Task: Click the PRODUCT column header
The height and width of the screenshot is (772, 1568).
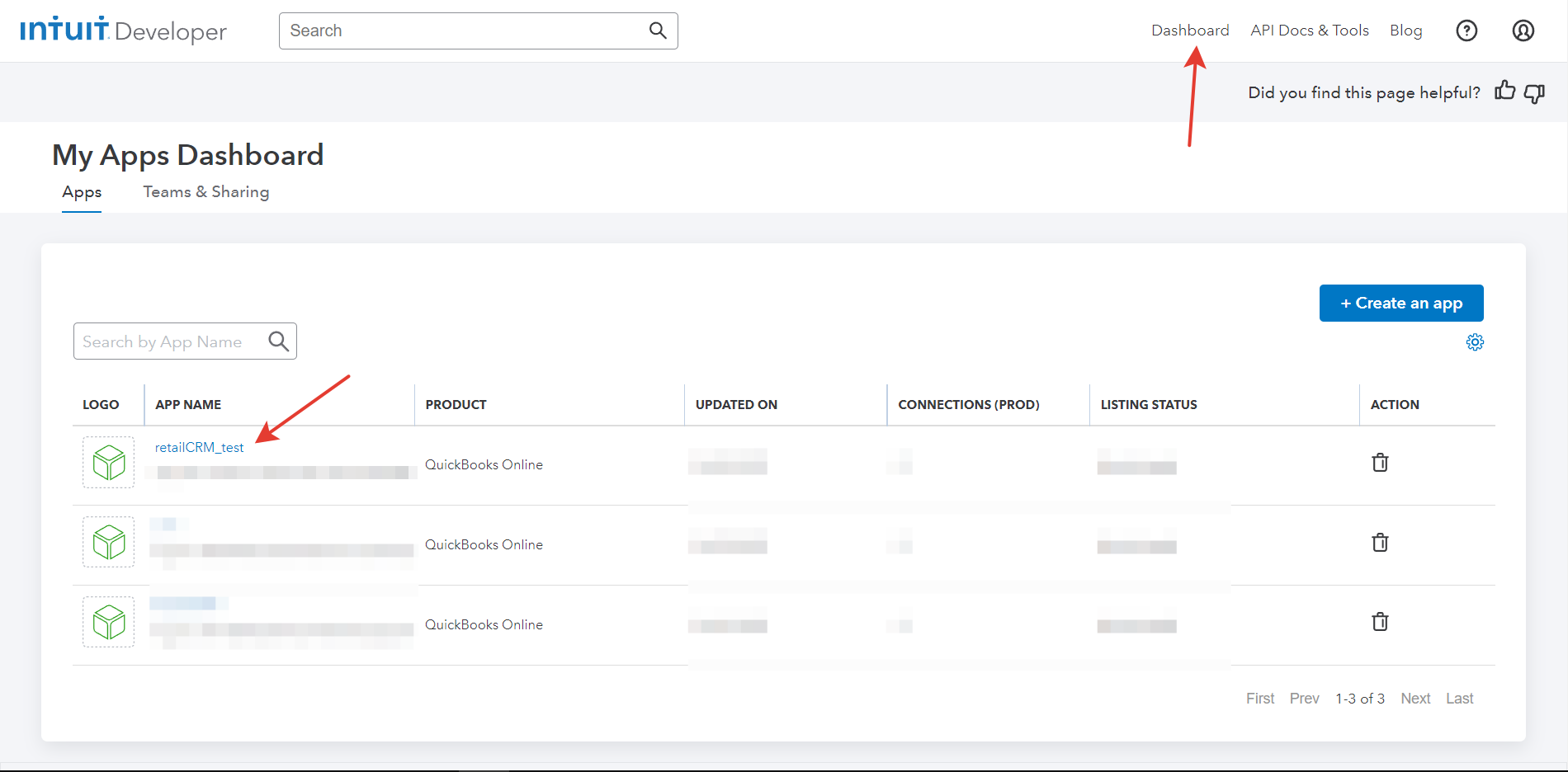Action: point(456,405)
